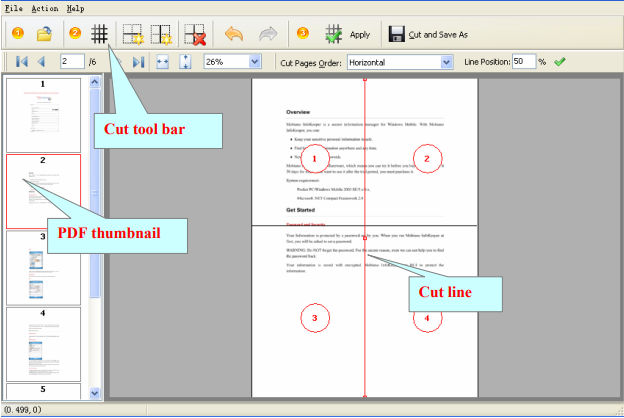This screenshot has height=418, width=624.
Task: Select page 5 thumbnail
Action: tap(43, 391)
